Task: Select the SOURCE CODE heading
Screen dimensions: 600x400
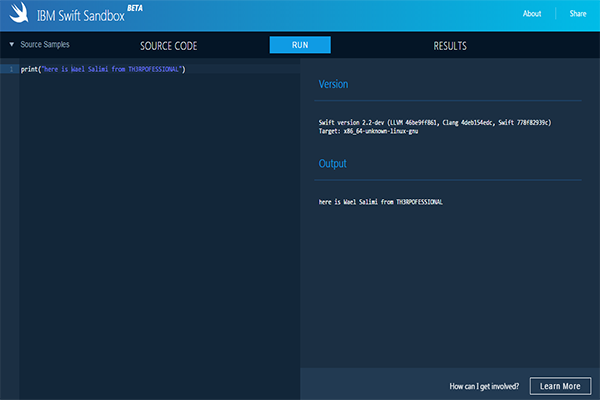Action: point(168,46)
